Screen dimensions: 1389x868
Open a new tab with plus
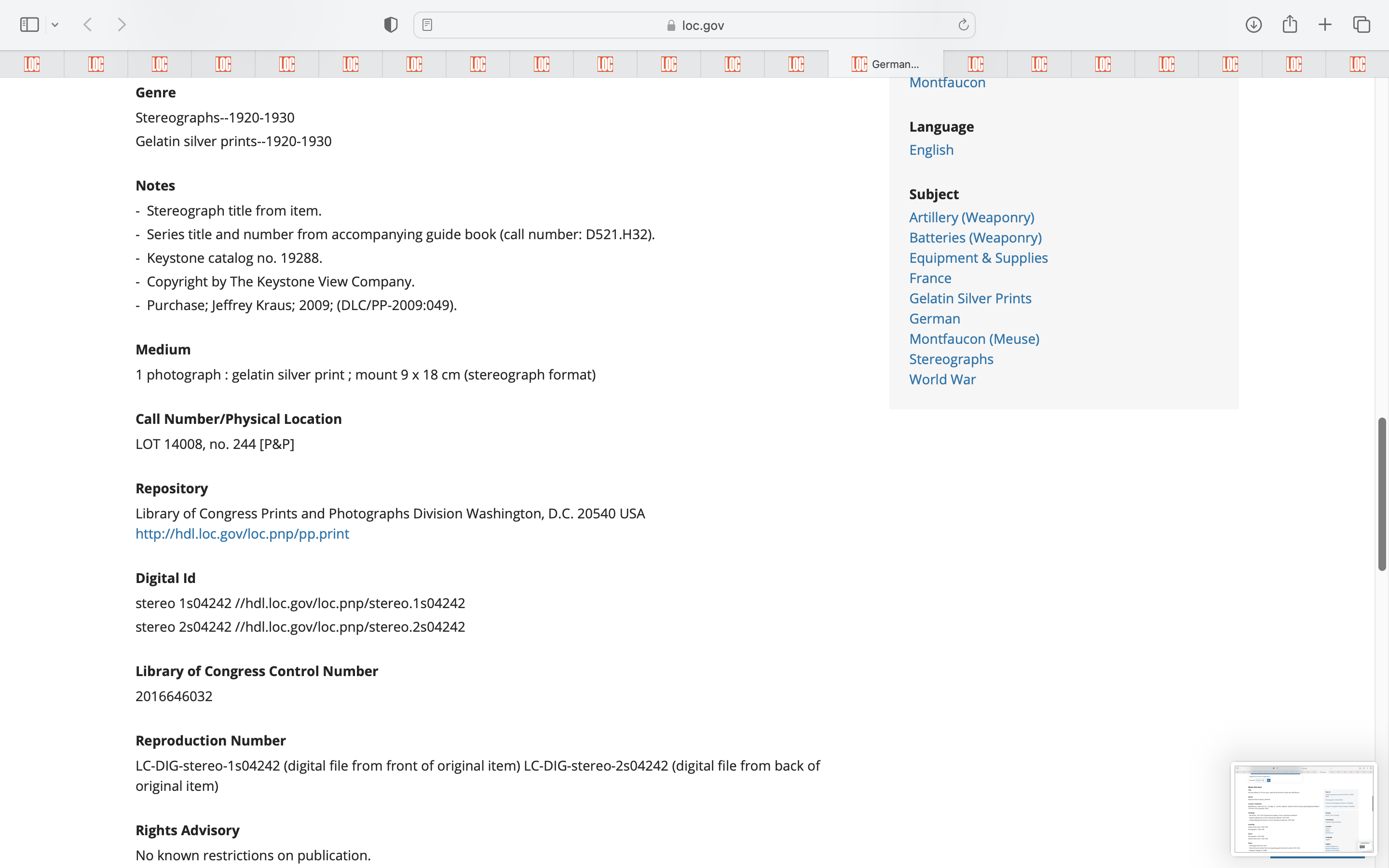pyautogui.click(x=1325, y=25)
